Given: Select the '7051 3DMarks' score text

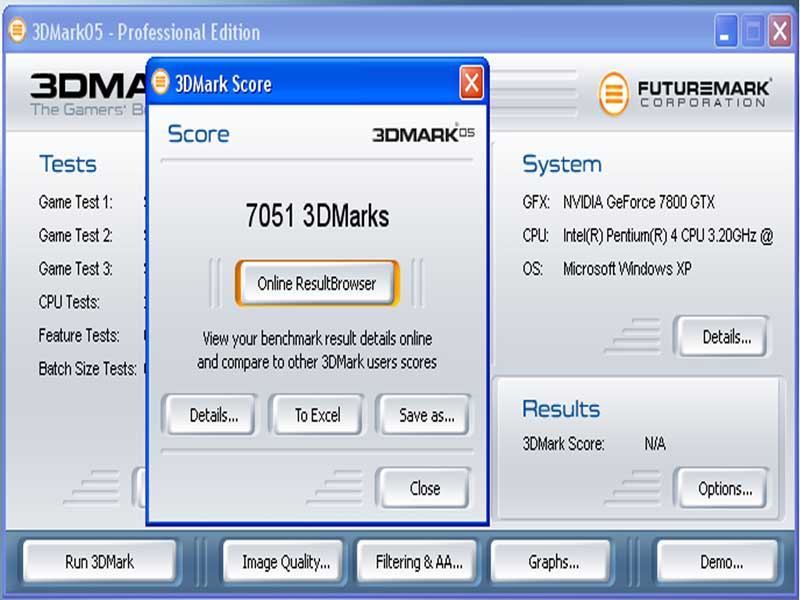Looking at the screenshot, I should (317, 215).
